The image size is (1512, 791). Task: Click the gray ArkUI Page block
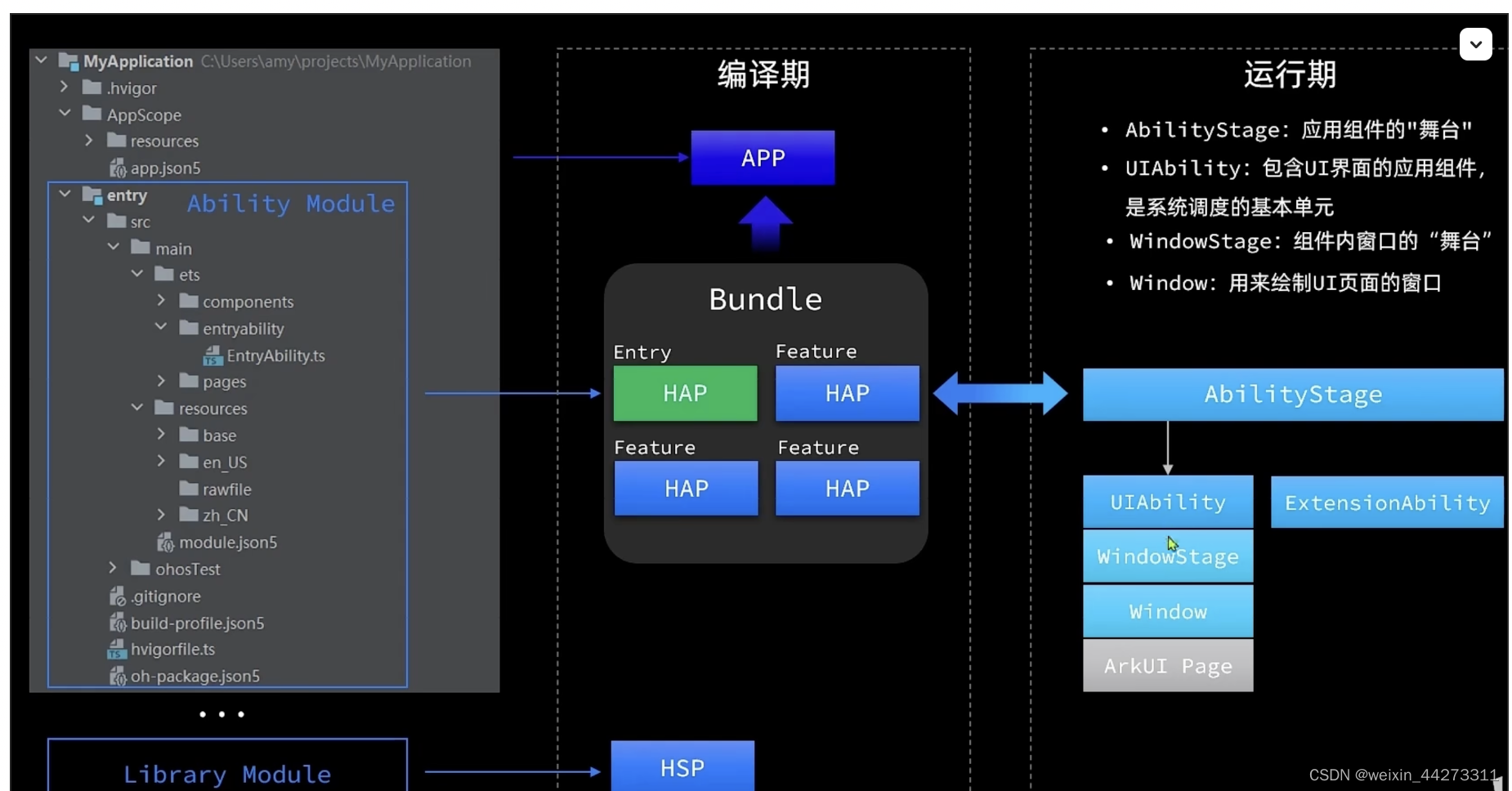point(1168,666)
